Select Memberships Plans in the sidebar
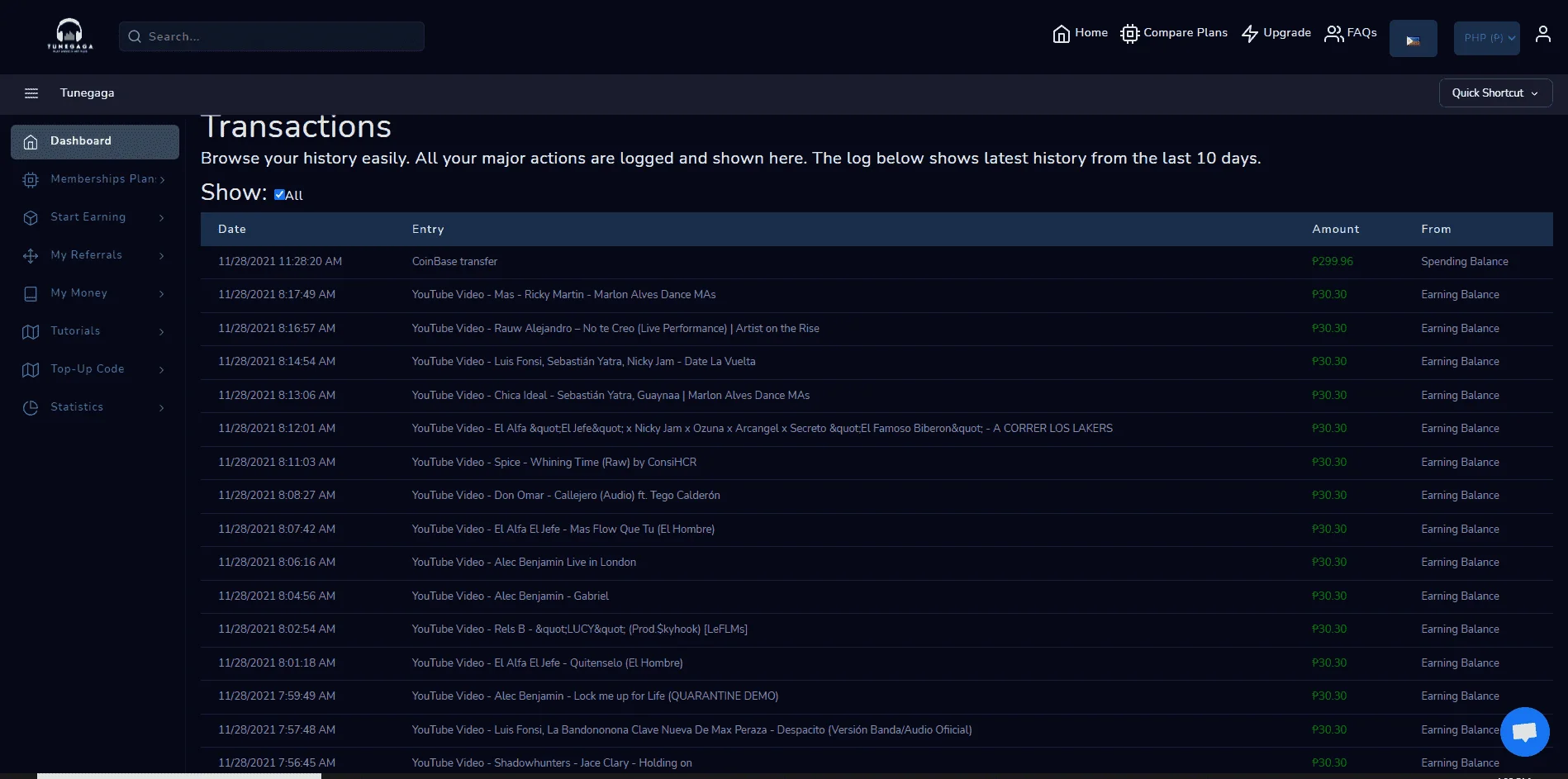 (95, 179)
